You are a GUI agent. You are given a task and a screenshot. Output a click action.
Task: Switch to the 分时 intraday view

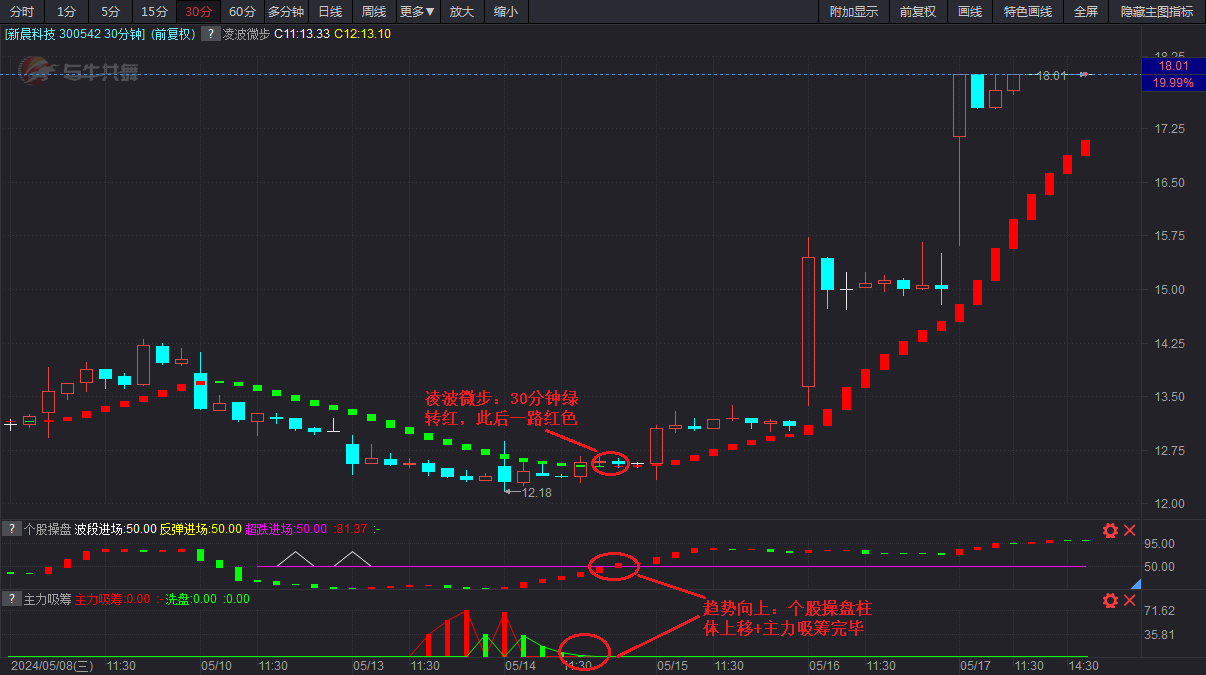point(22,12)
